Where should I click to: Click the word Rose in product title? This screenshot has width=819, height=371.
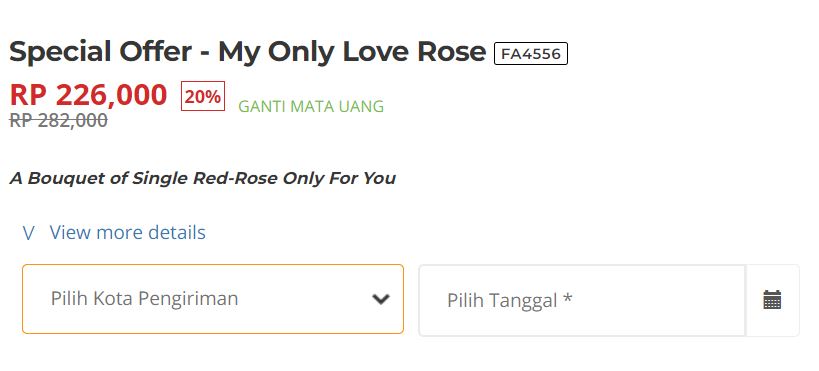[x=451, y=51]
